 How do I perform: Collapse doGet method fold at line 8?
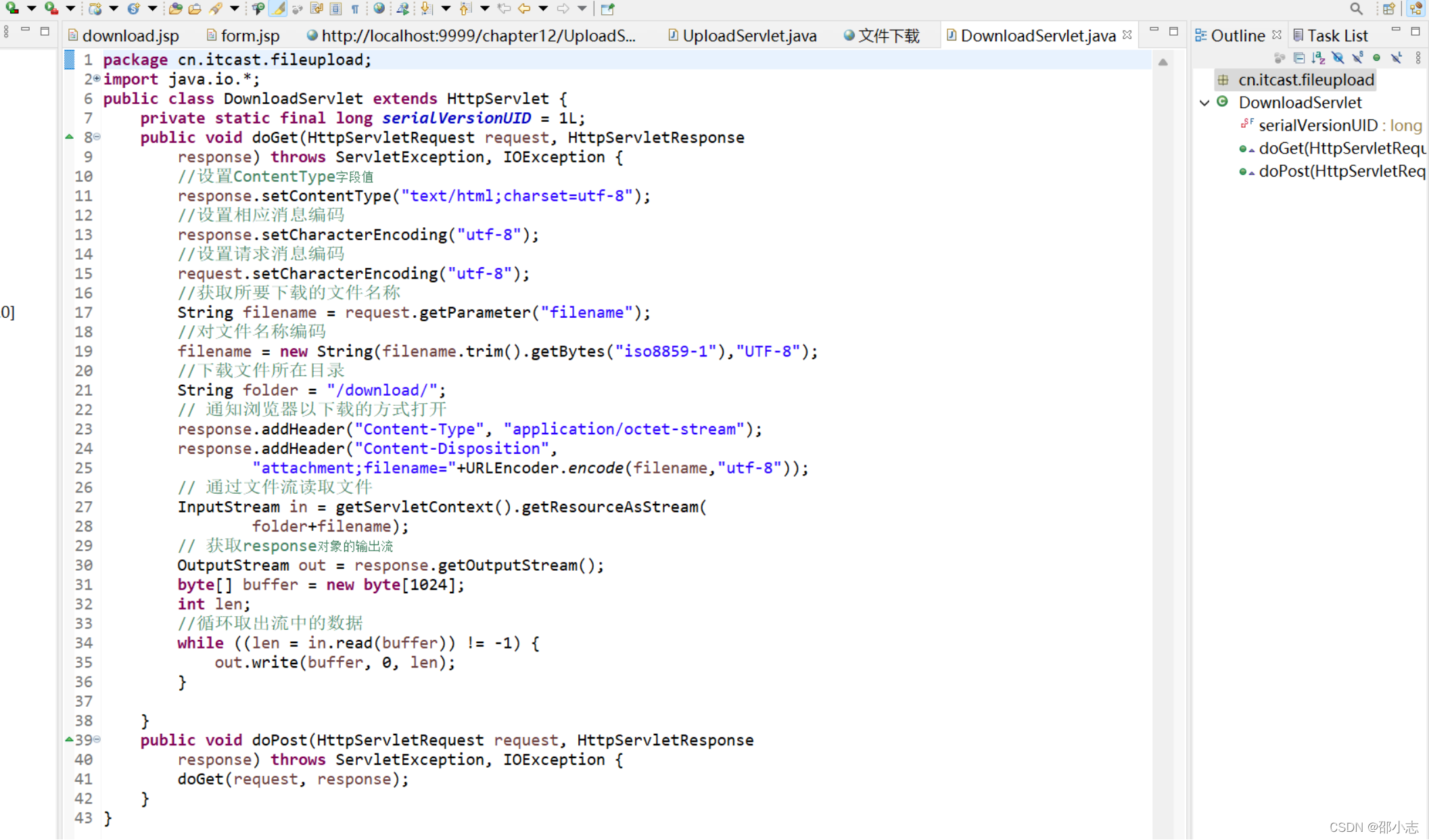click(x=97, y=137)
